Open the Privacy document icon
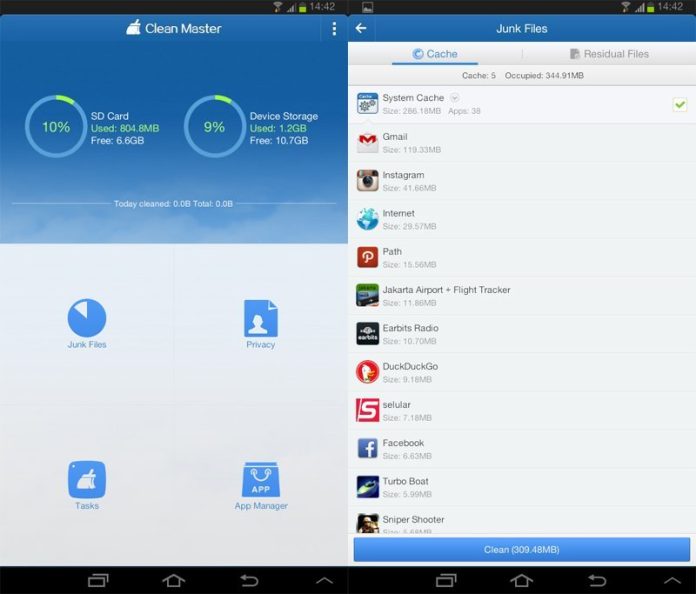Viewport: 696px width, 594px height. pyautogui.click(x=260, y=318)
